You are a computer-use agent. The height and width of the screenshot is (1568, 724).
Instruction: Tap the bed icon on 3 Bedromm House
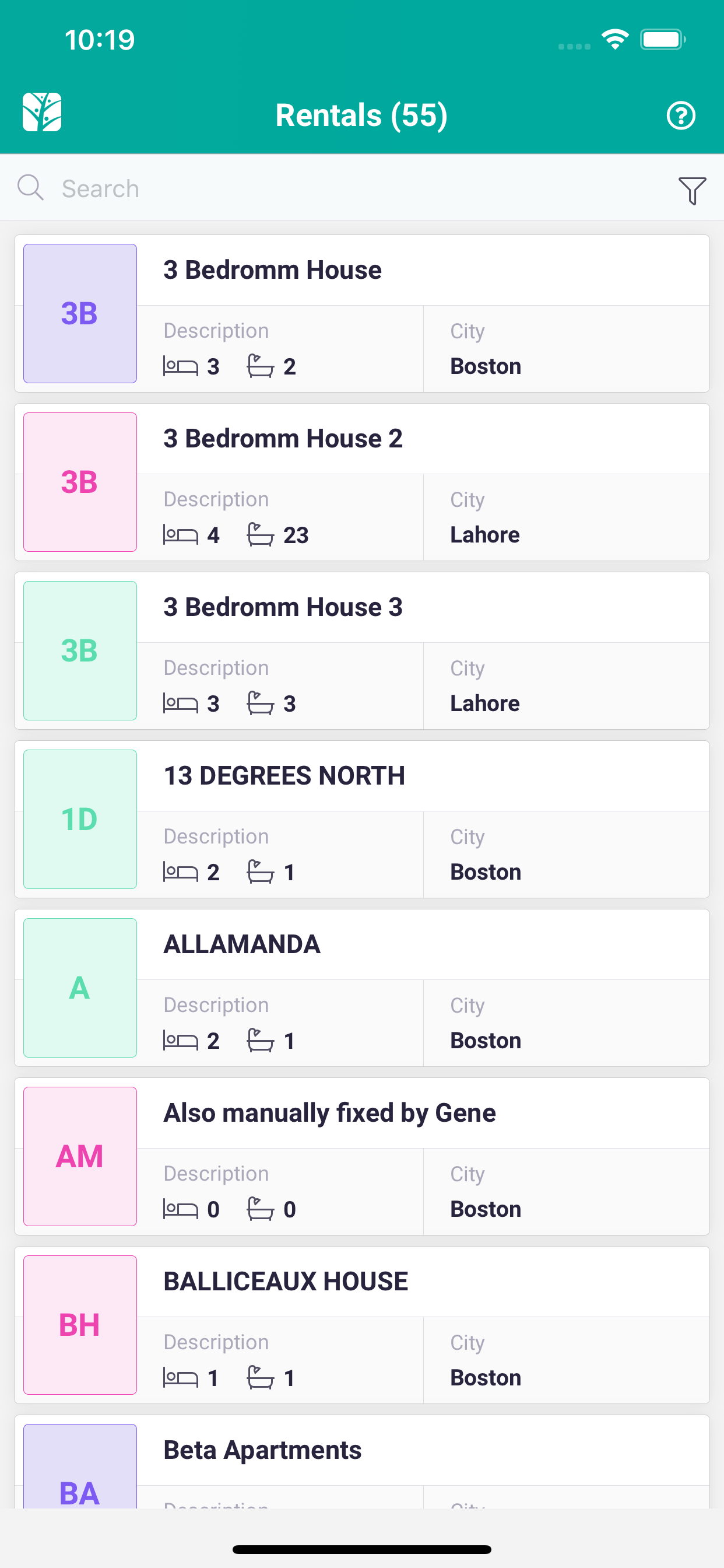click(x=180, y=366)
